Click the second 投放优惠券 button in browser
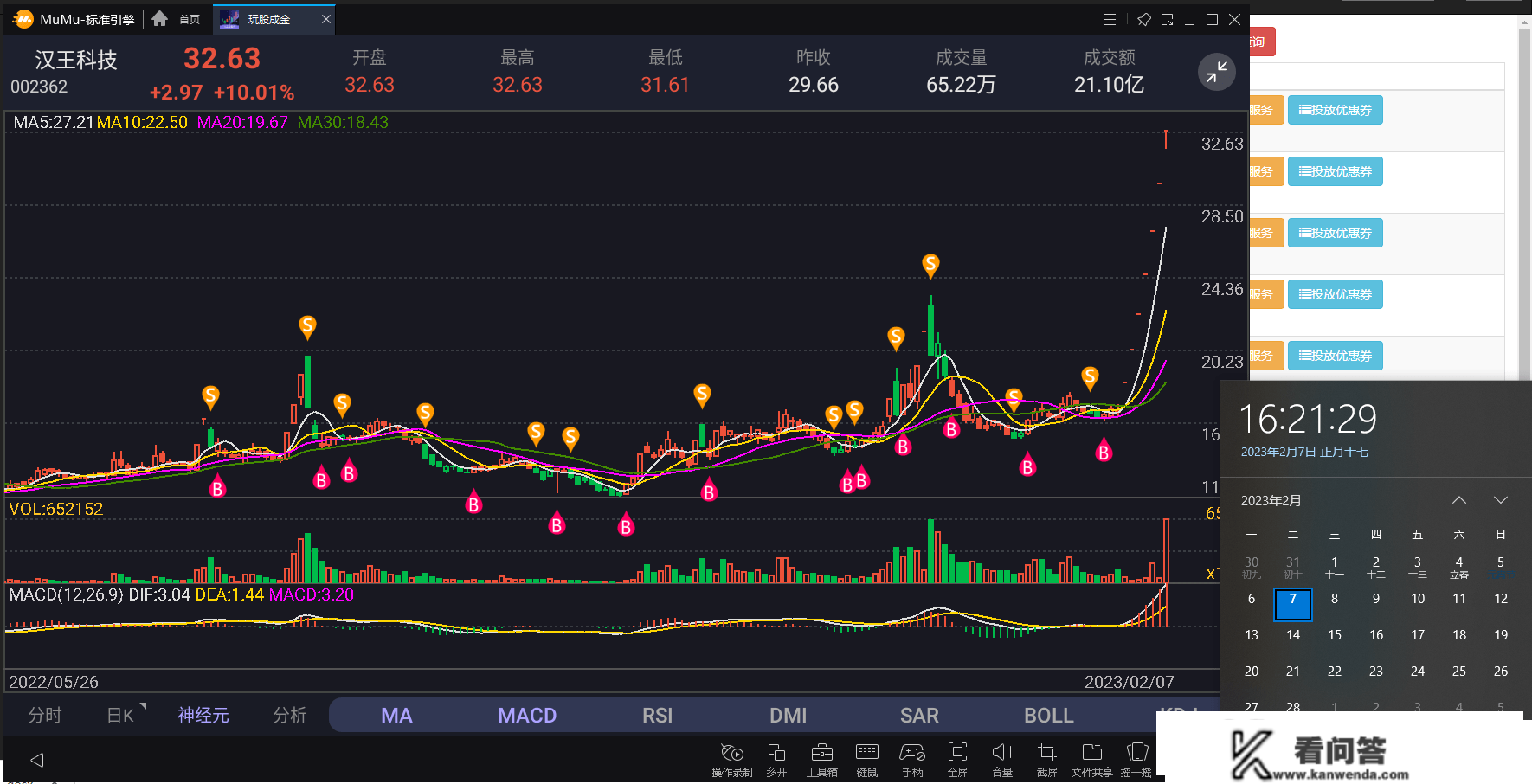 [1336, 171]
